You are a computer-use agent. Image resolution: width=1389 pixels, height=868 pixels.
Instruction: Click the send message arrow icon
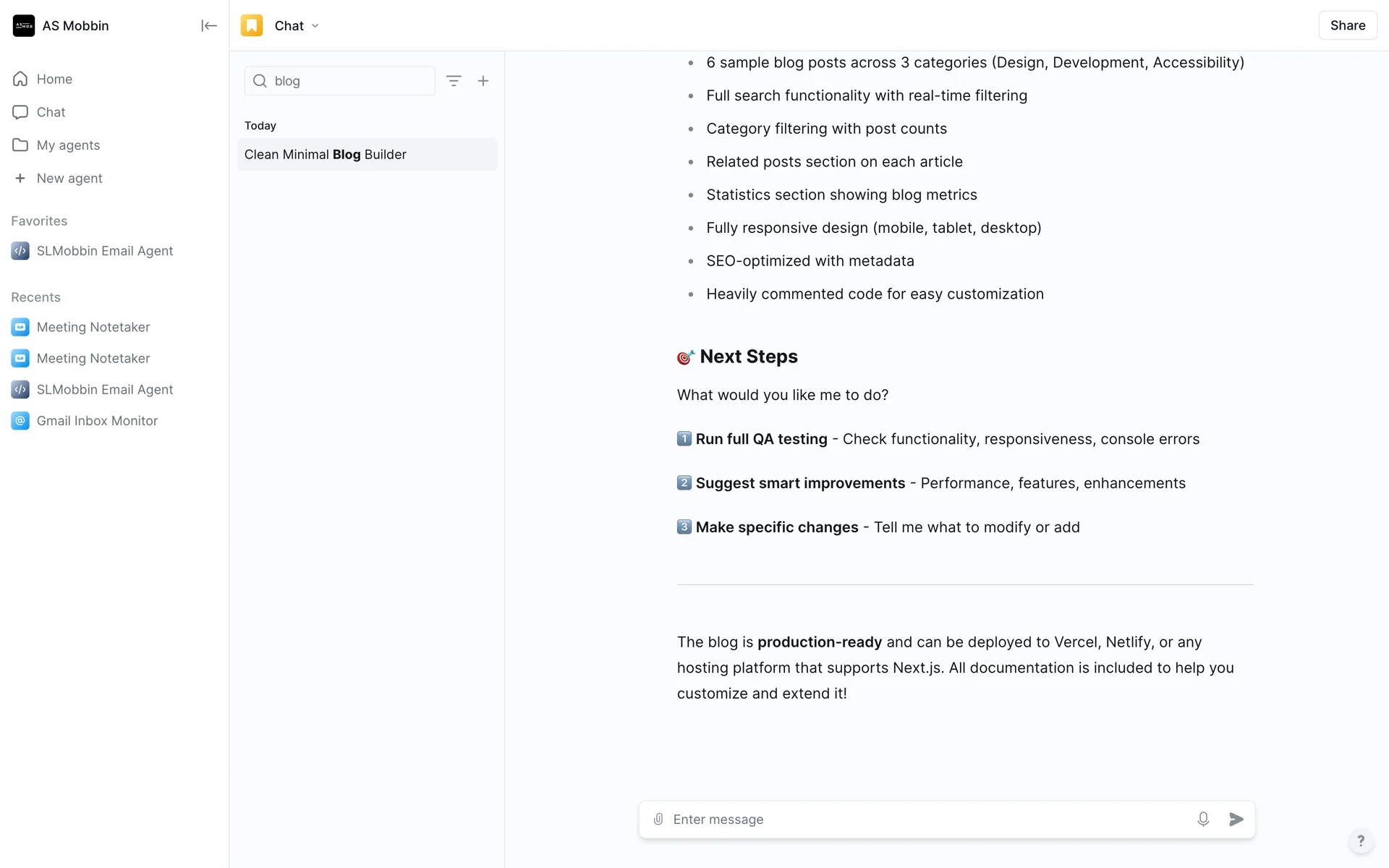coord(1236,819)
